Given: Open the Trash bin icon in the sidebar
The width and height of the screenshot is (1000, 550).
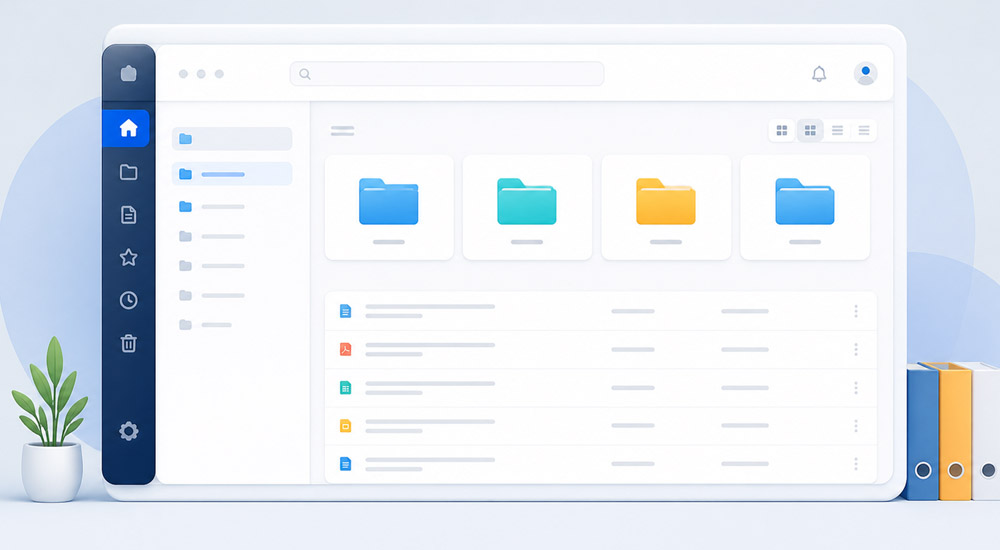Looking at the screenshot, I should tap(129, 343).
